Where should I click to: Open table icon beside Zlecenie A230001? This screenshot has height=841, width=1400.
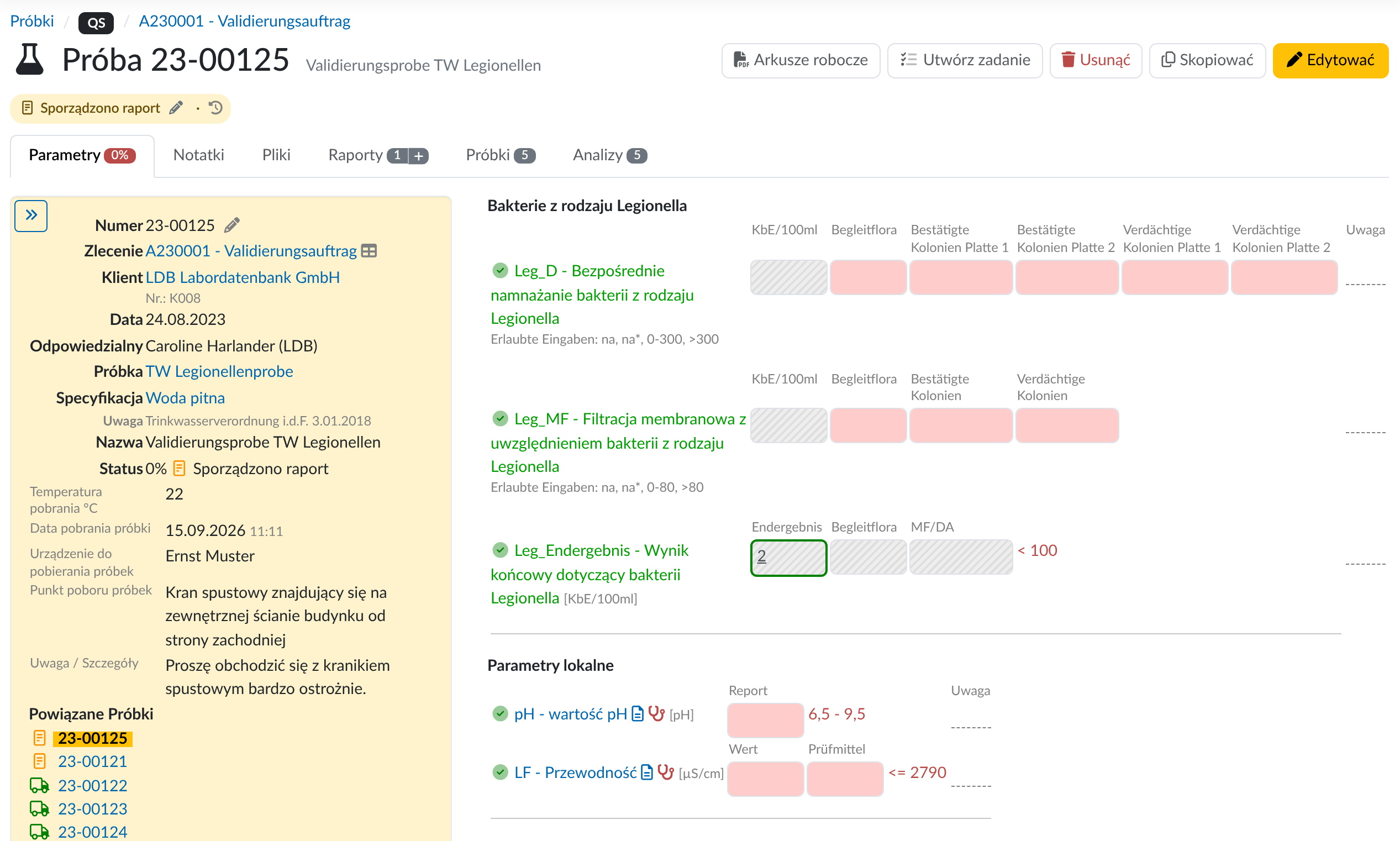point(369,251)
